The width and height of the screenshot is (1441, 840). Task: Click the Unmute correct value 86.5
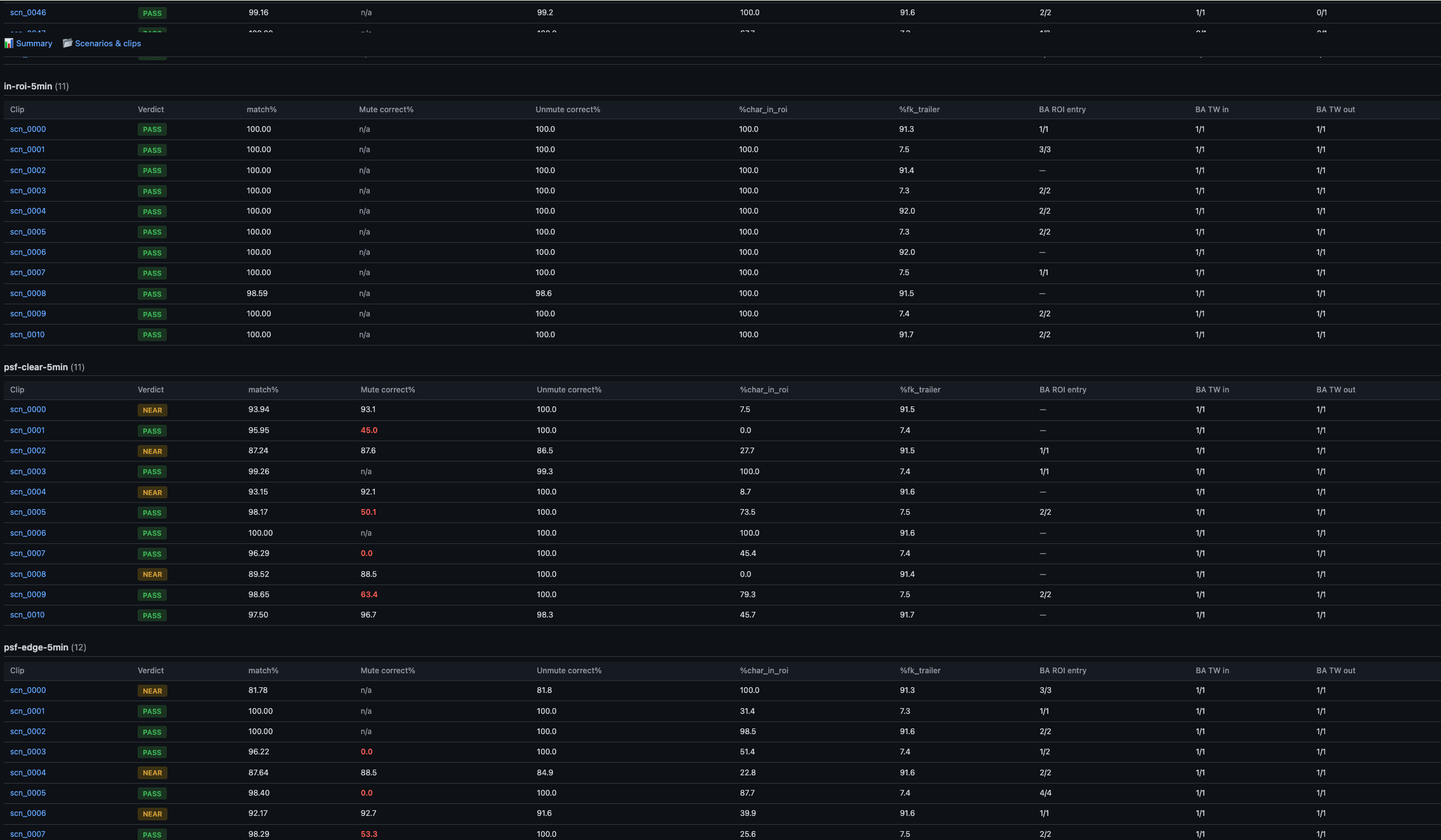pos(545,451)
